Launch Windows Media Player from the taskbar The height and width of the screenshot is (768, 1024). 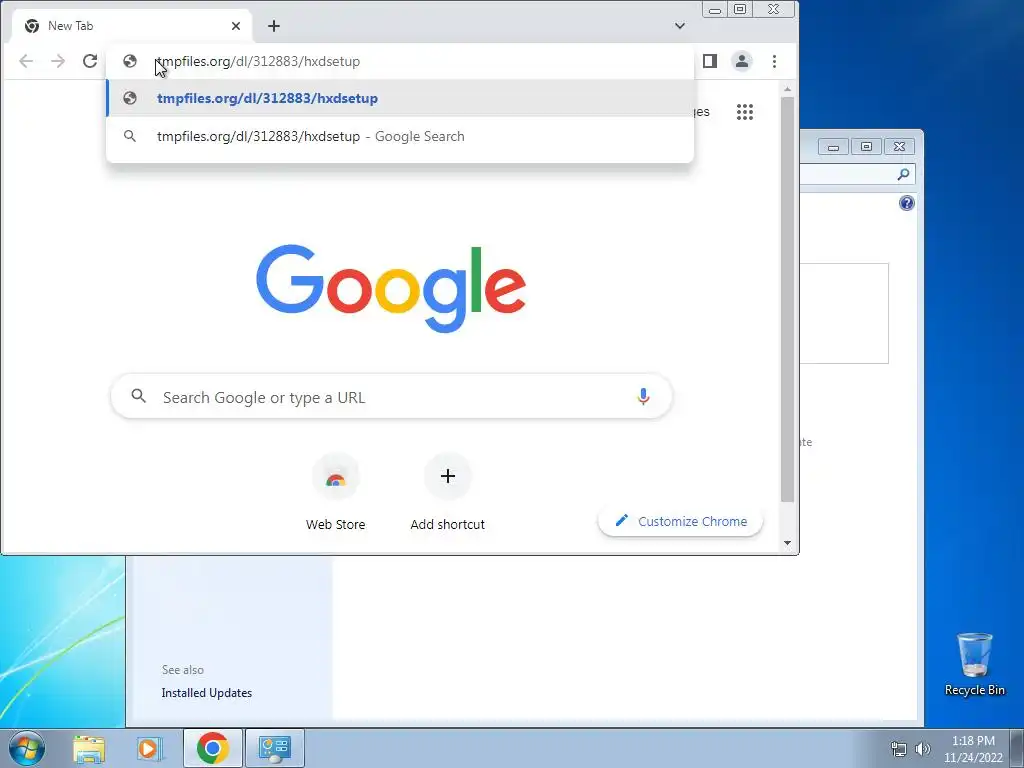coord(149,748)
